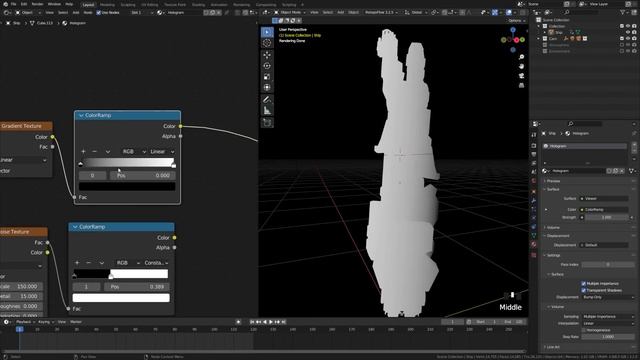Select the Transform tool in viewport toolbar
Image resolution: width=640 pixels, height=360 pixels.
click(267, 87)
